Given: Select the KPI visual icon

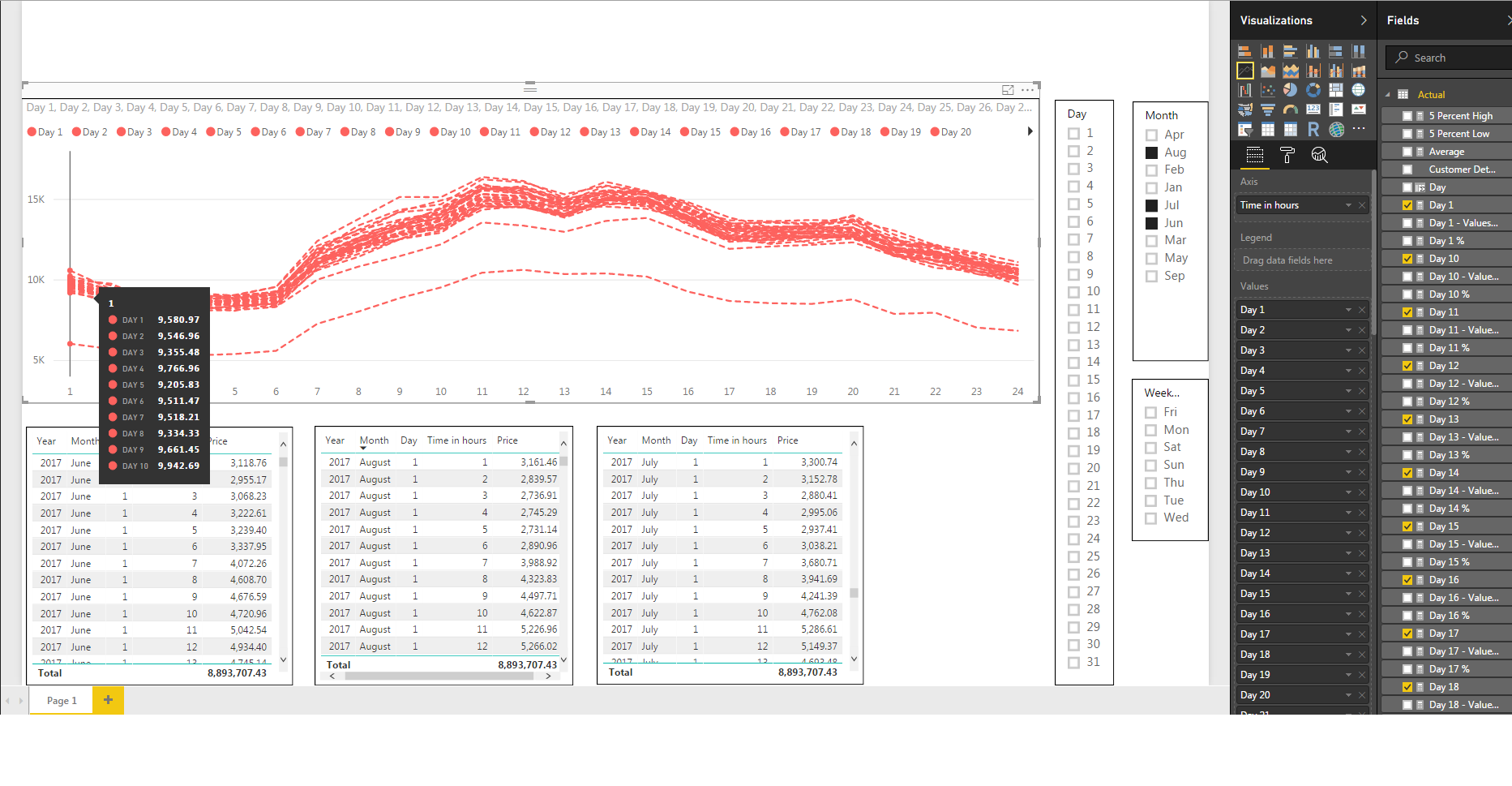Looking at the screenshot, I should pyautogui.click(x=1359, y=110).
